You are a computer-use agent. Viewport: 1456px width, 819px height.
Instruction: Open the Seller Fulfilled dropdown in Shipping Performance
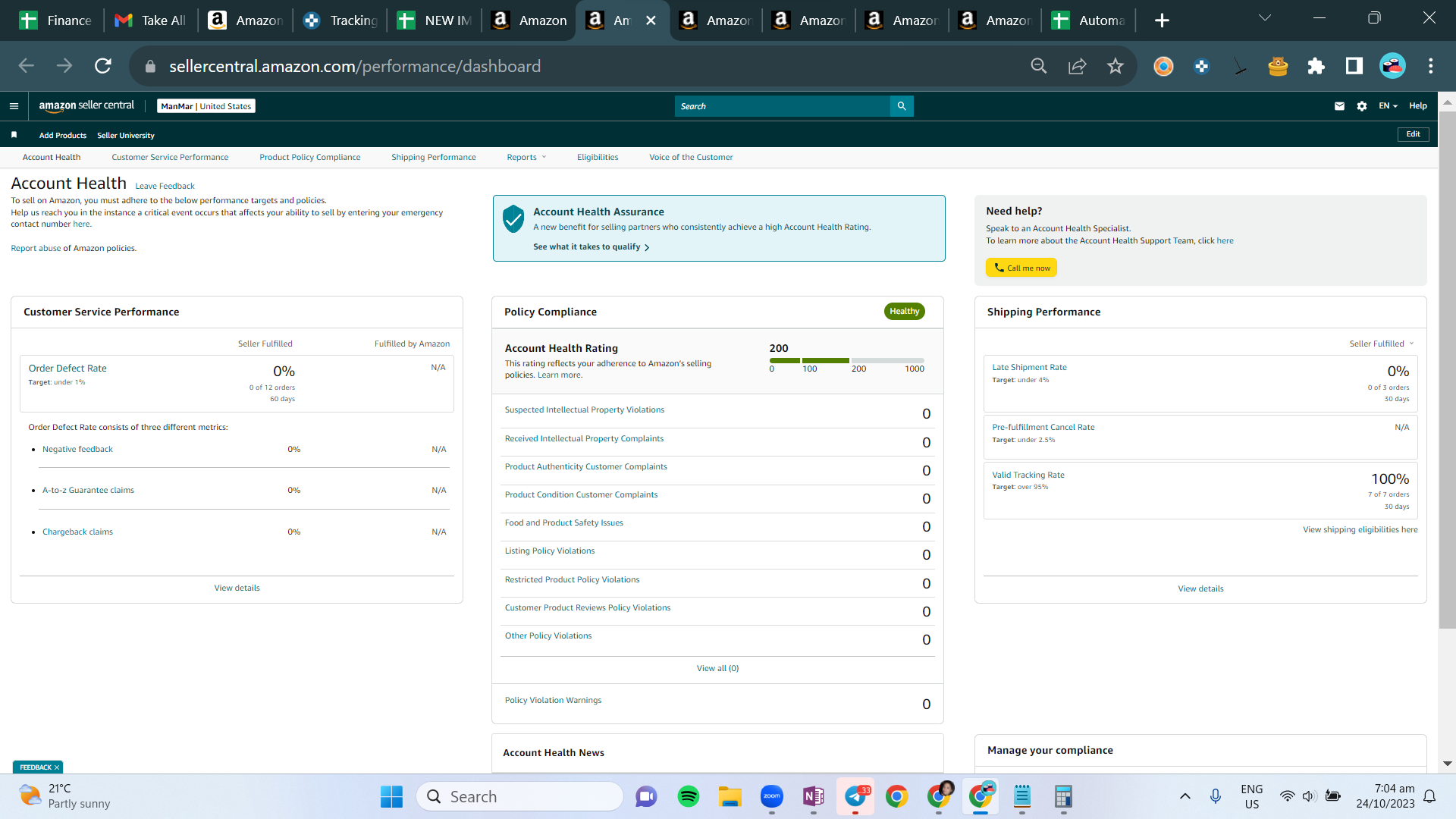click(x=1382, y=344)
